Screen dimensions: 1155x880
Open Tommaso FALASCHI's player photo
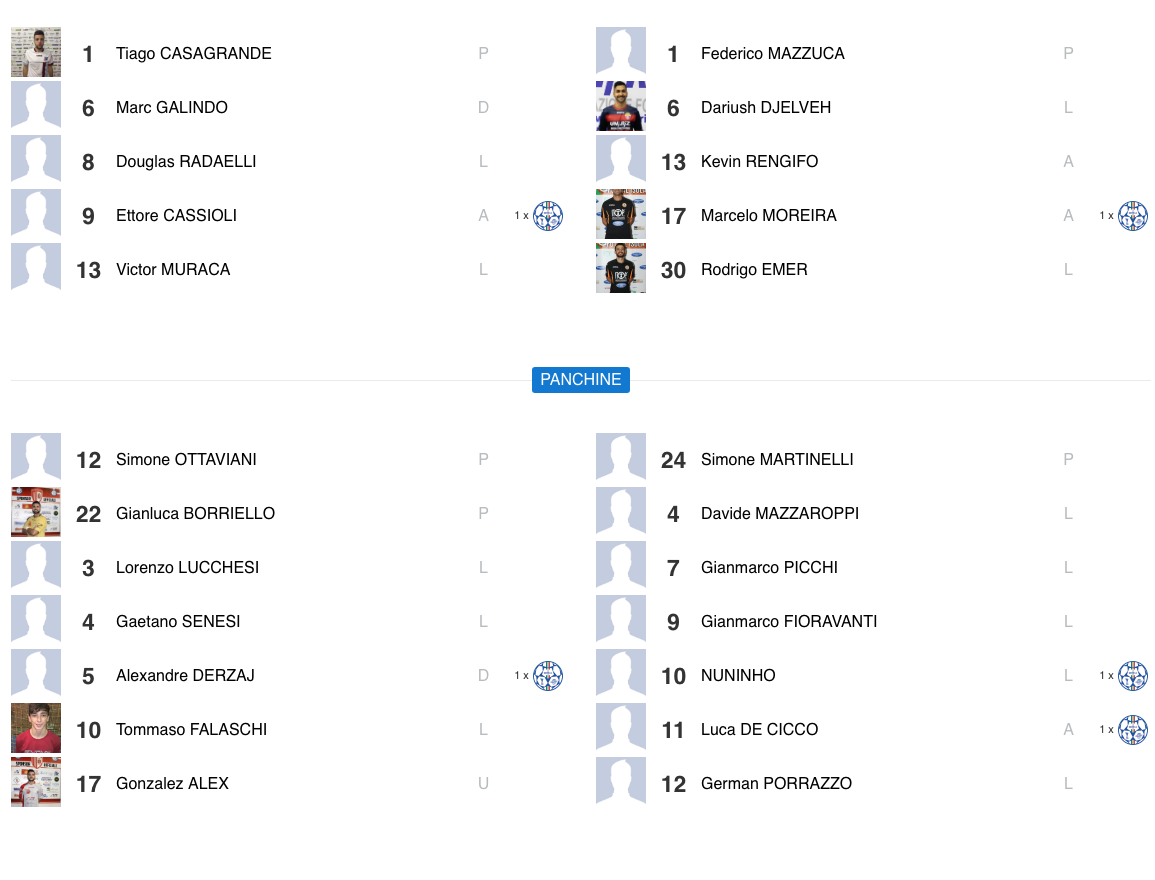pos(36,729)
